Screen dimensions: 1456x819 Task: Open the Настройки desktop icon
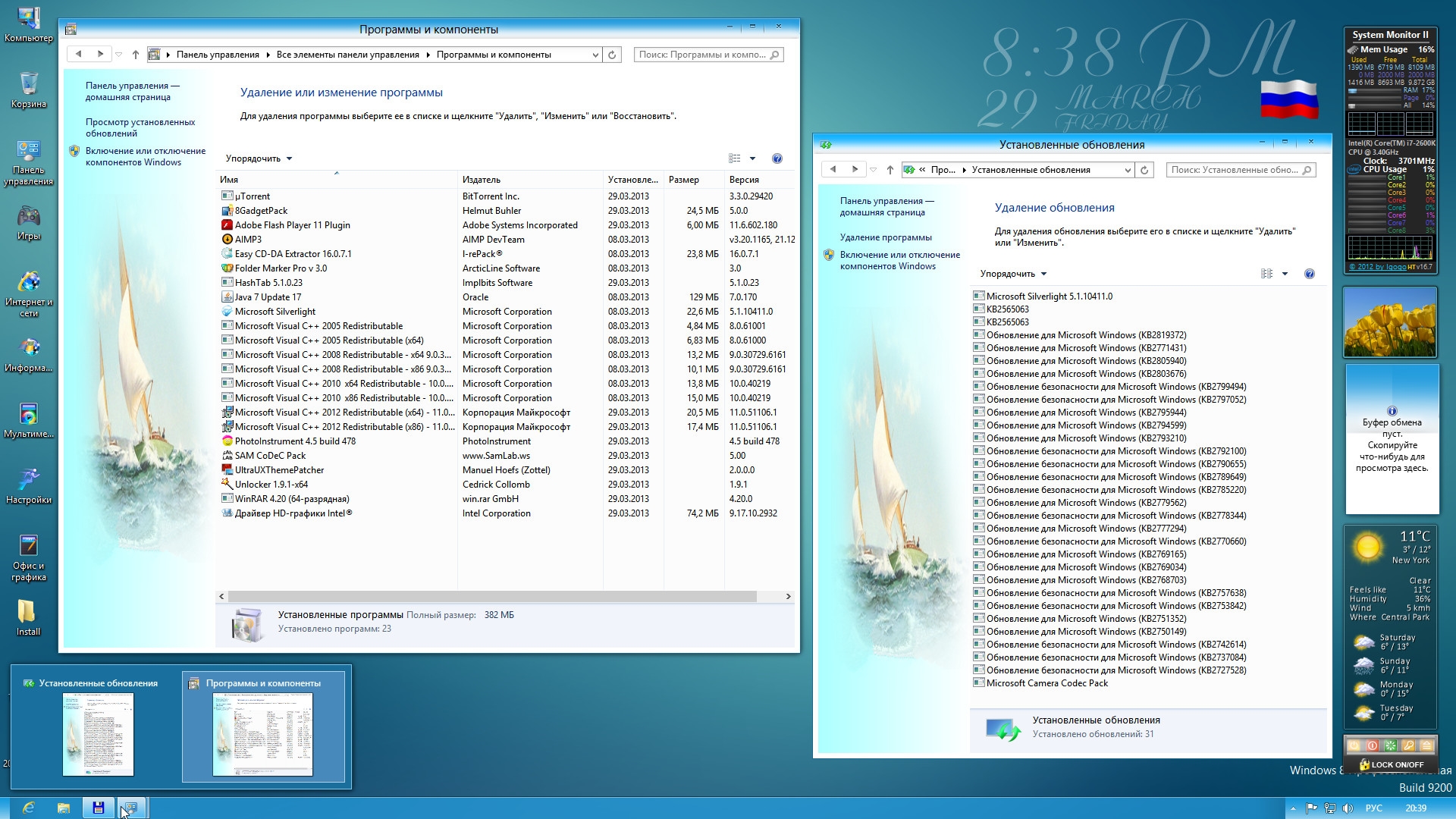coord(29,486)
